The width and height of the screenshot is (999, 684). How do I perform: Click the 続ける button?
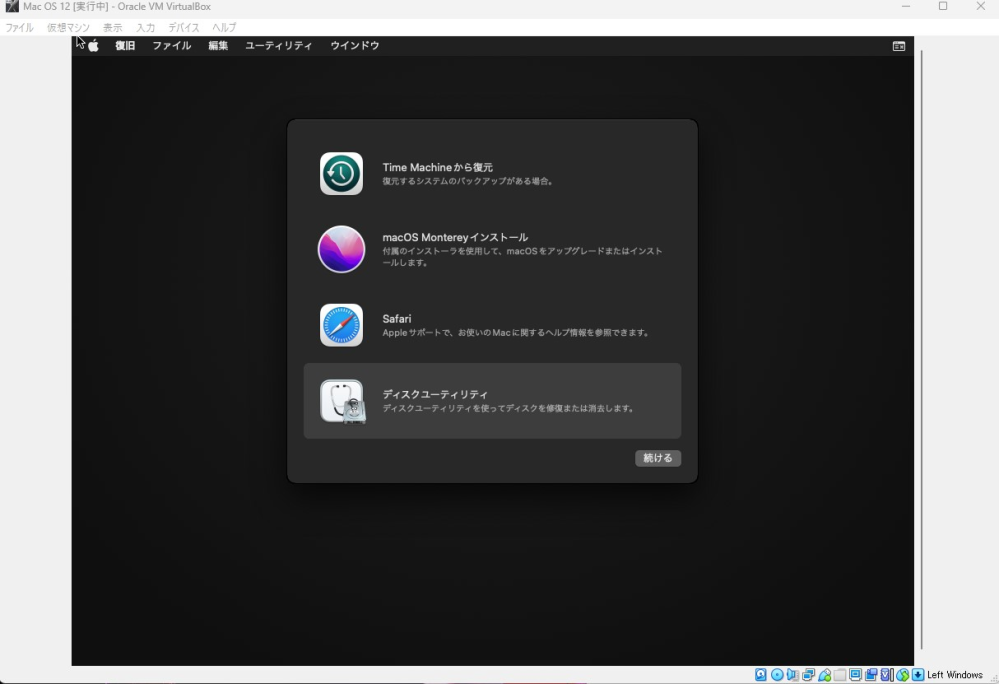[657, 458]
